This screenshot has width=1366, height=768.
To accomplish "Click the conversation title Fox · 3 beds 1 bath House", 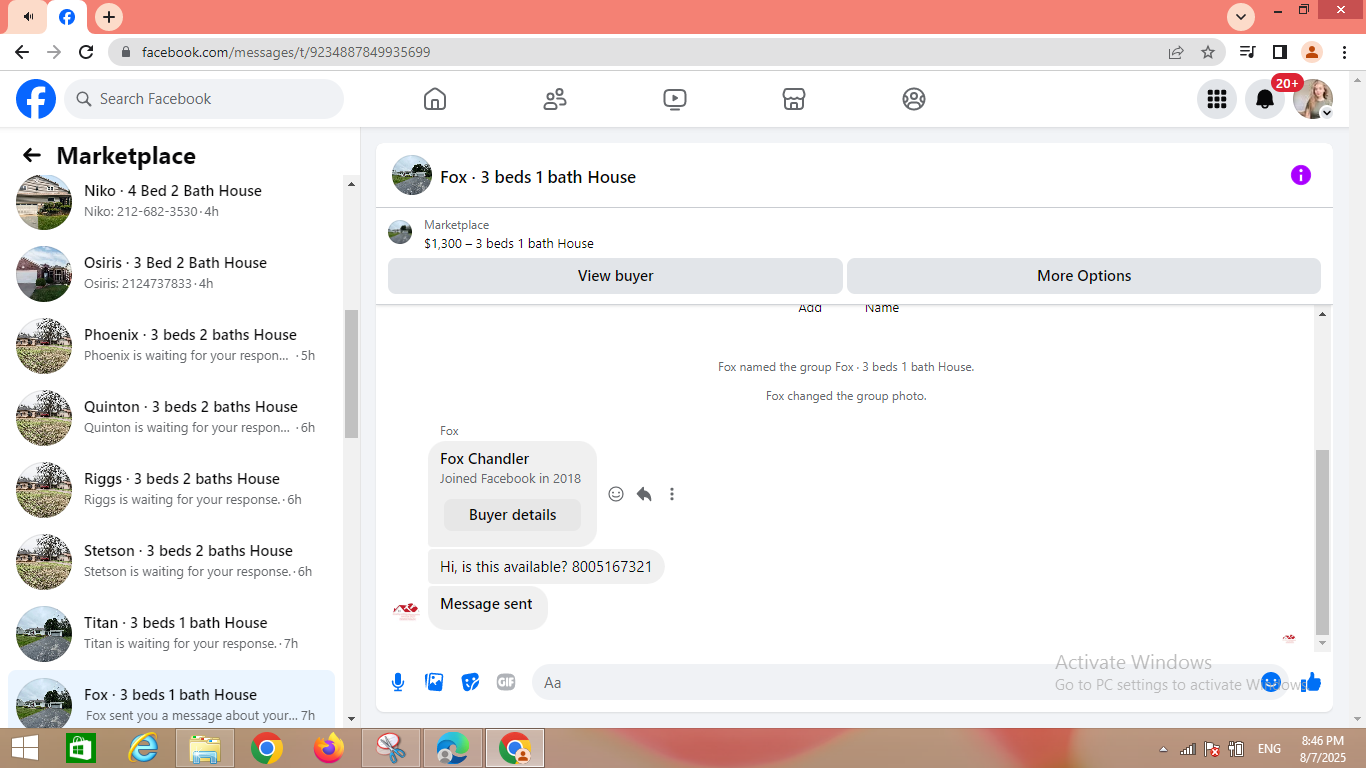I will [538, 177].
